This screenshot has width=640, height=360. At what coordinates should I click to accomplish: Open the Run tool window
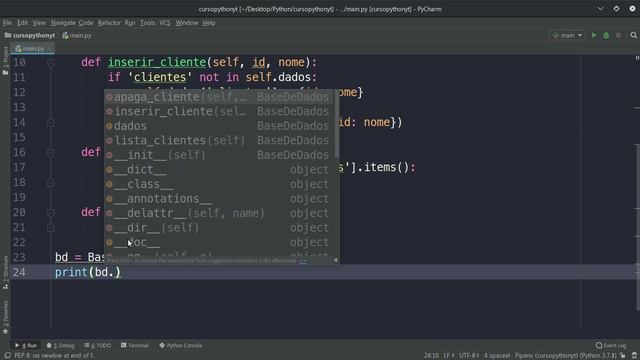pyautogui.click(x=26, y=345)
